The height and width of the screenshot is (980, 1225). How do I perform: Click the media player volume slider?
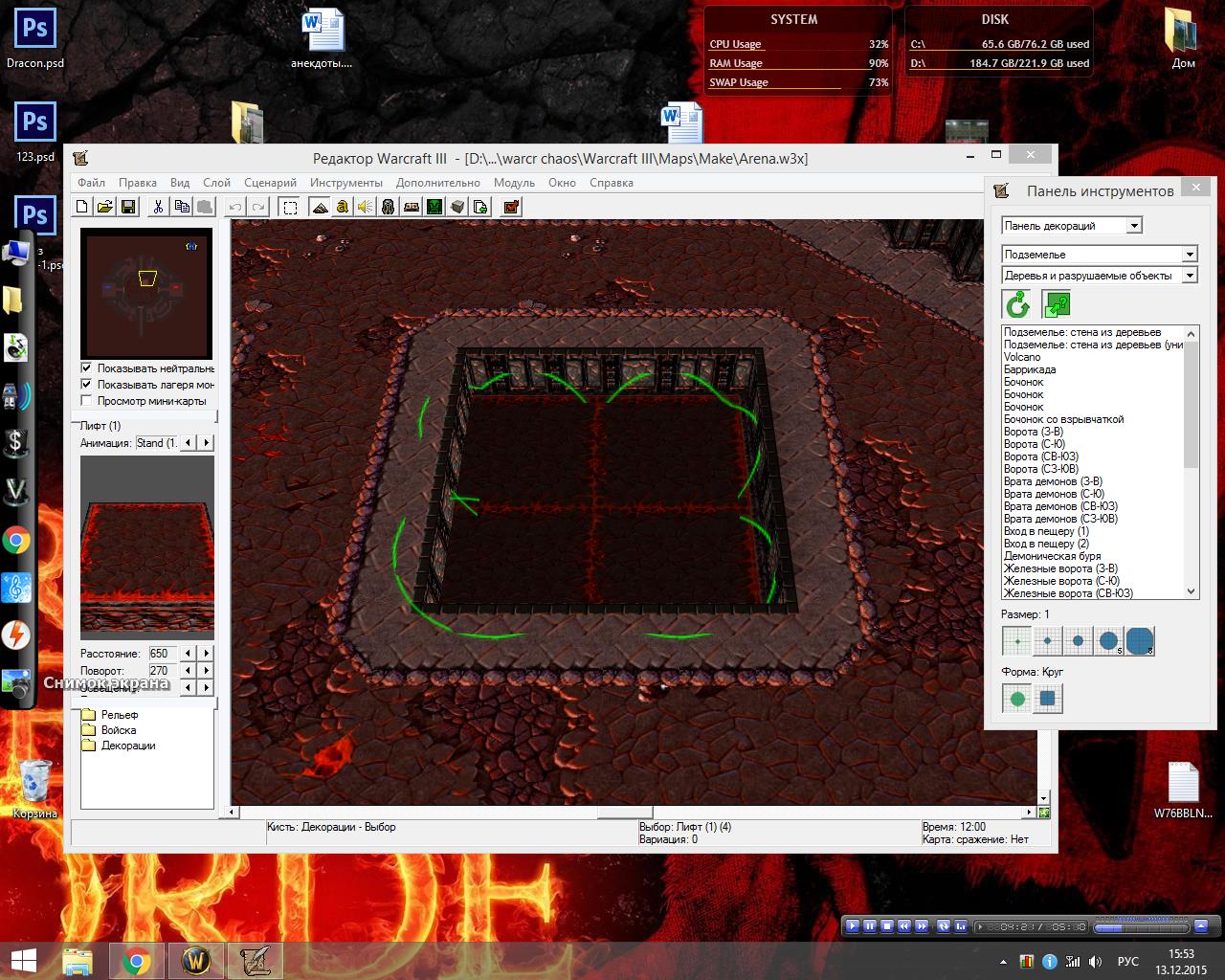tap(1143, 926)
